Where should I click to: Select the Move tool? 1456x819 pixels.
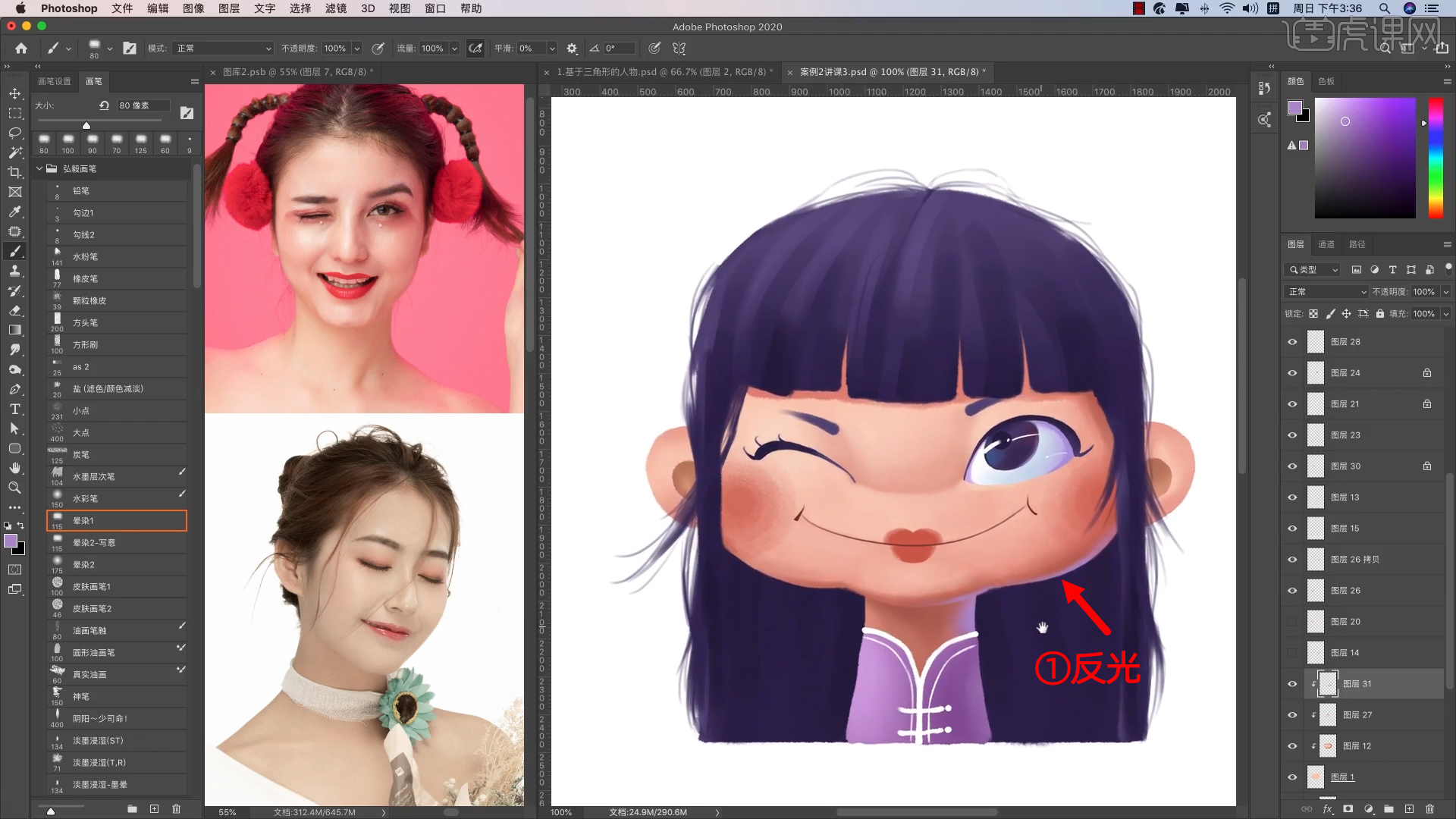(x=14, y=93)
